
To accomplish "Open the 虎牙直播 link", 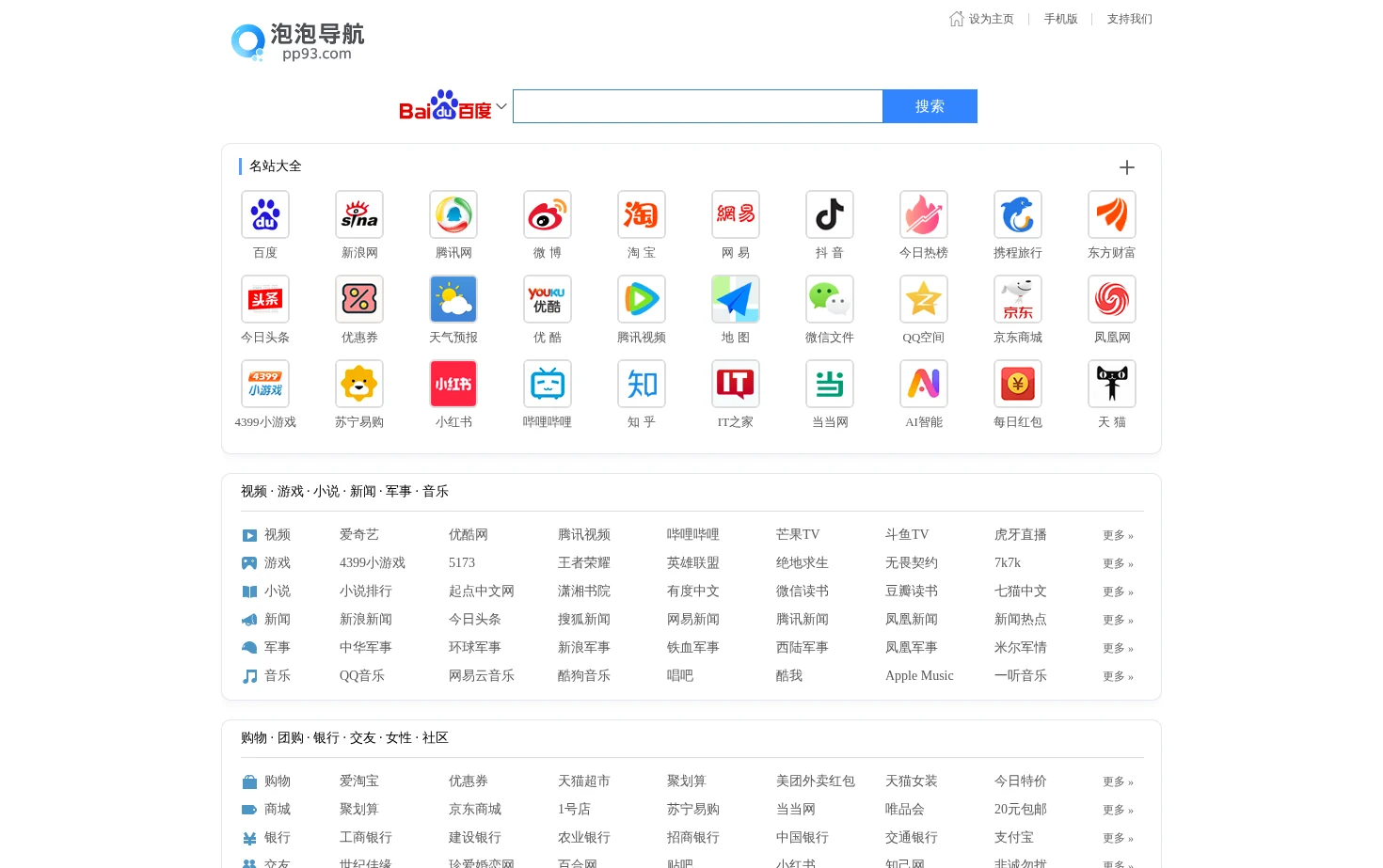I will click(x=1021, y=534).
